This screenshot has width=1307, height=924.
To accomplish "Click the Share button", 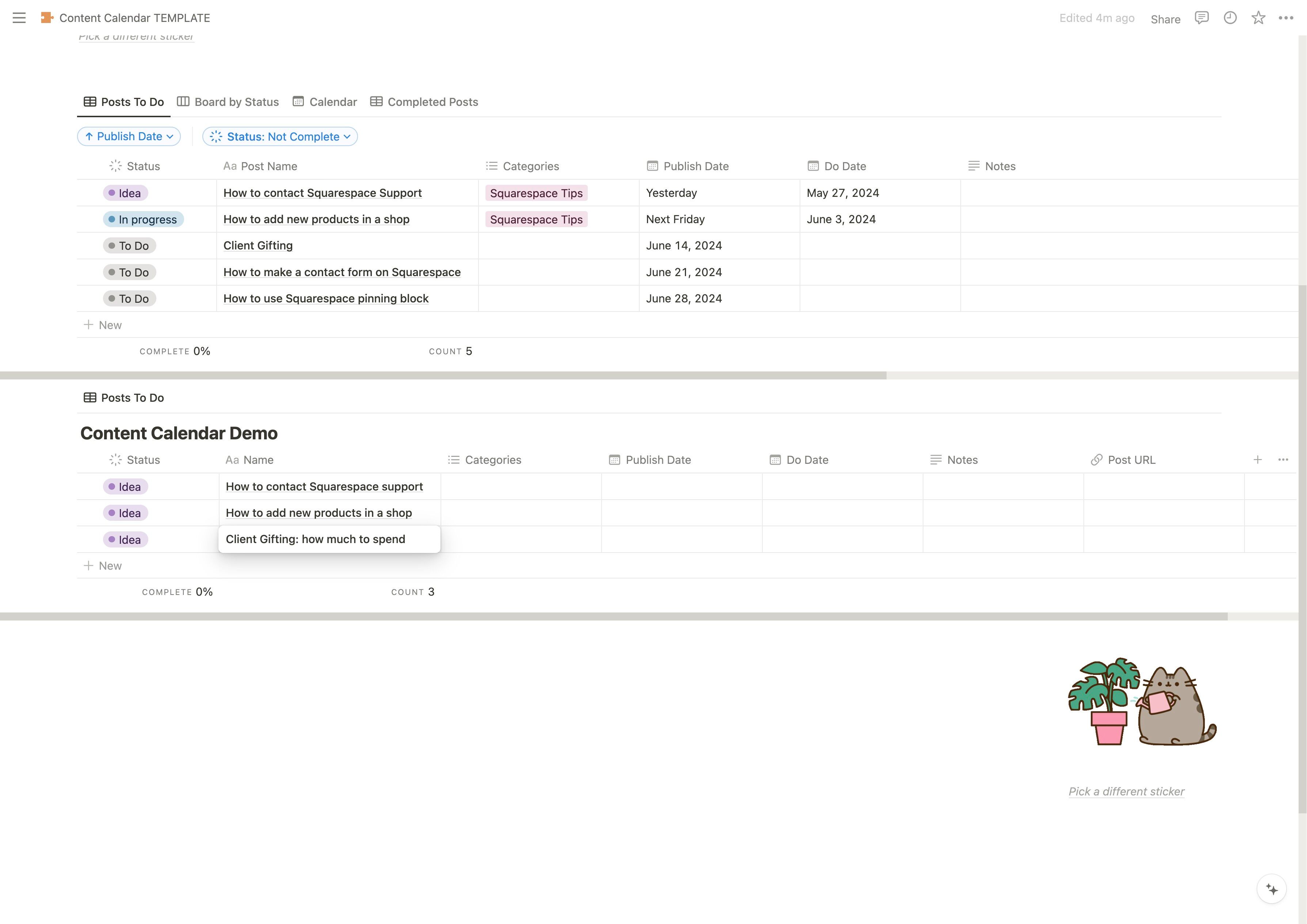I will pyautogui.click(x=1165, y=19).
